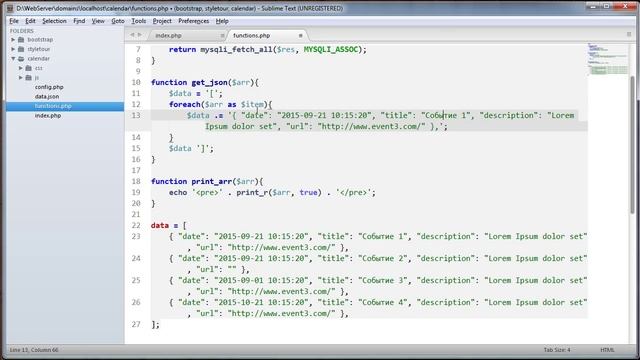Open the Help menu
This screenshot has height=360, width=640.
coord(222,21)
